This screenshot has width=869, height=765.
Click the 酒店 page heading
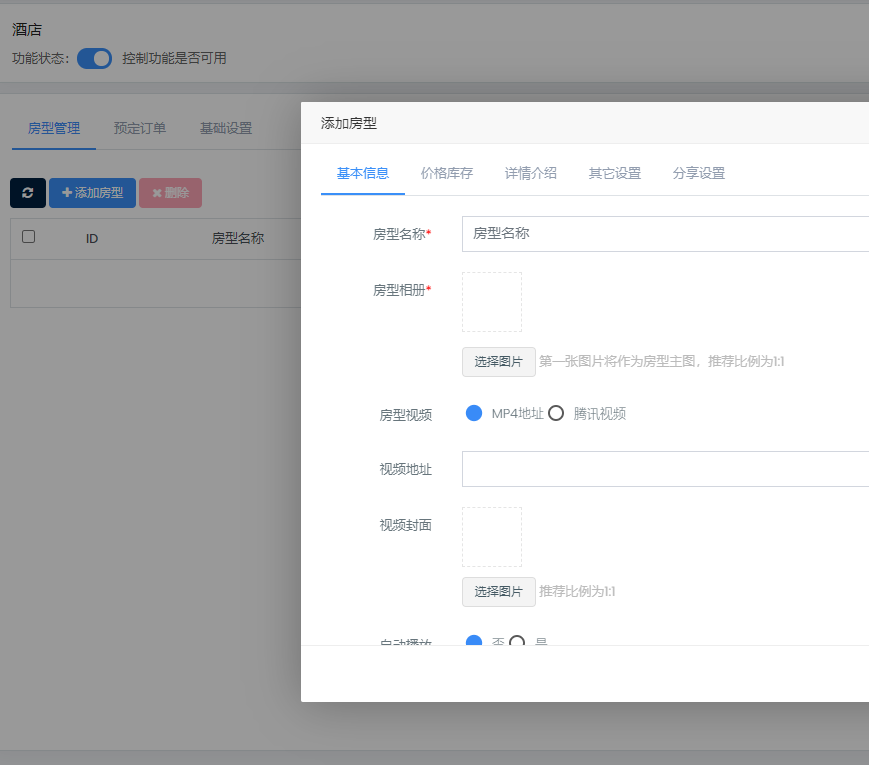[x=27, y=29]
